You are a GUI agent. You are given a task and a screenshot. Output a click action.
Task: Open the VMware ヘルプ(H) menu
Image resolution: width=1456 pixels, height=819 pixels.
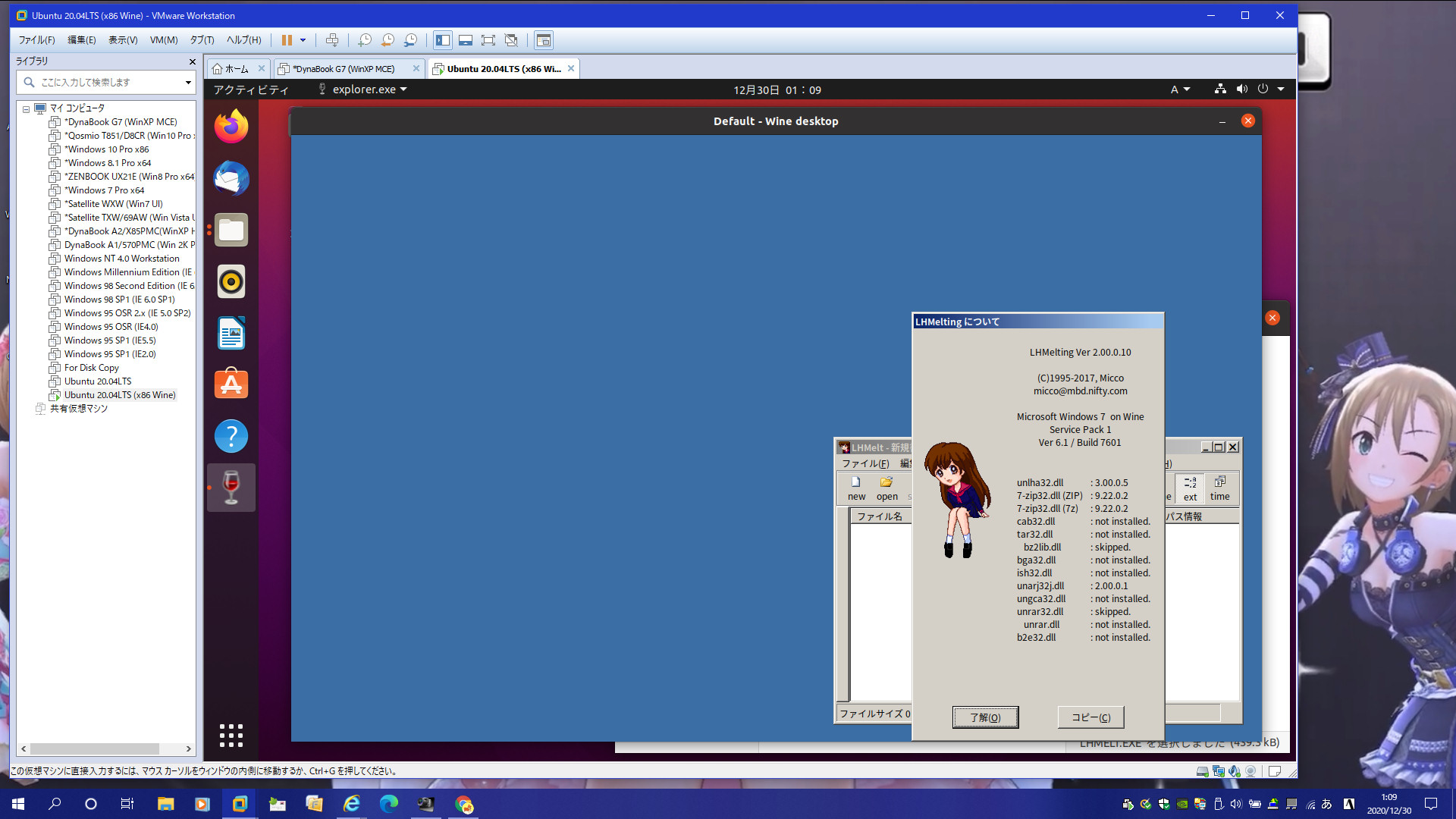point(244,40)
